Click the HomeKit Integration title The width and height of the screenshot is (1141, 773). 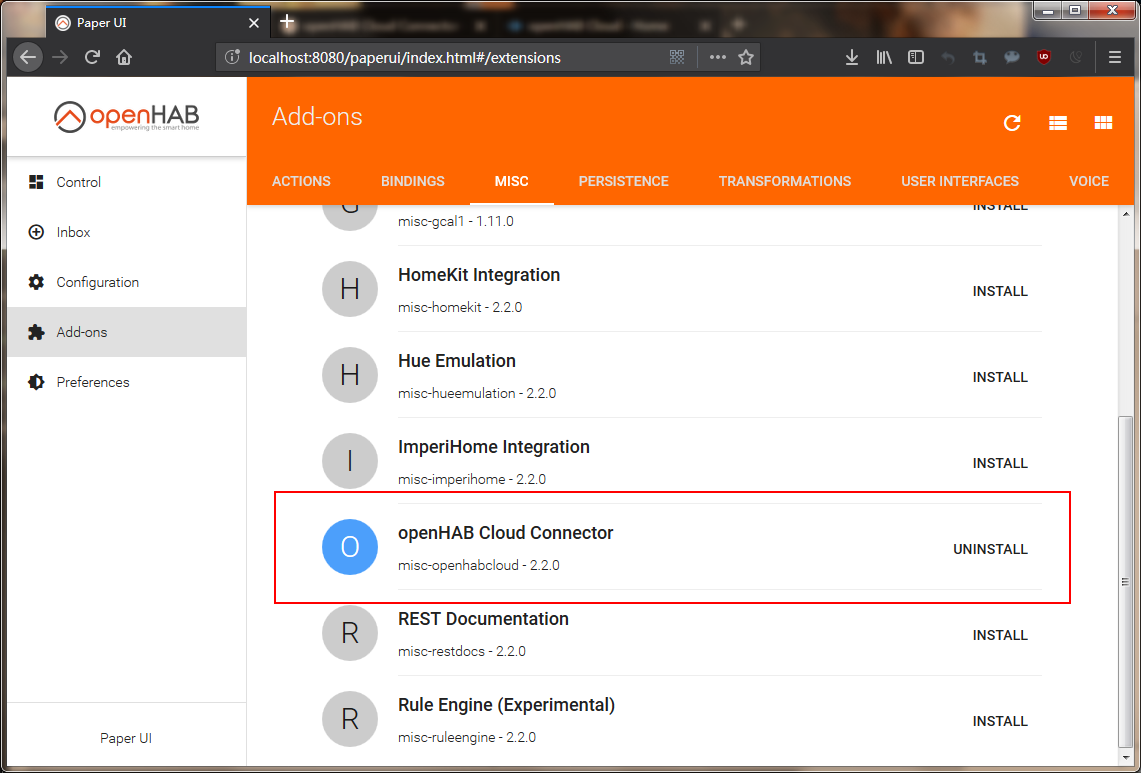coord(479,275)
